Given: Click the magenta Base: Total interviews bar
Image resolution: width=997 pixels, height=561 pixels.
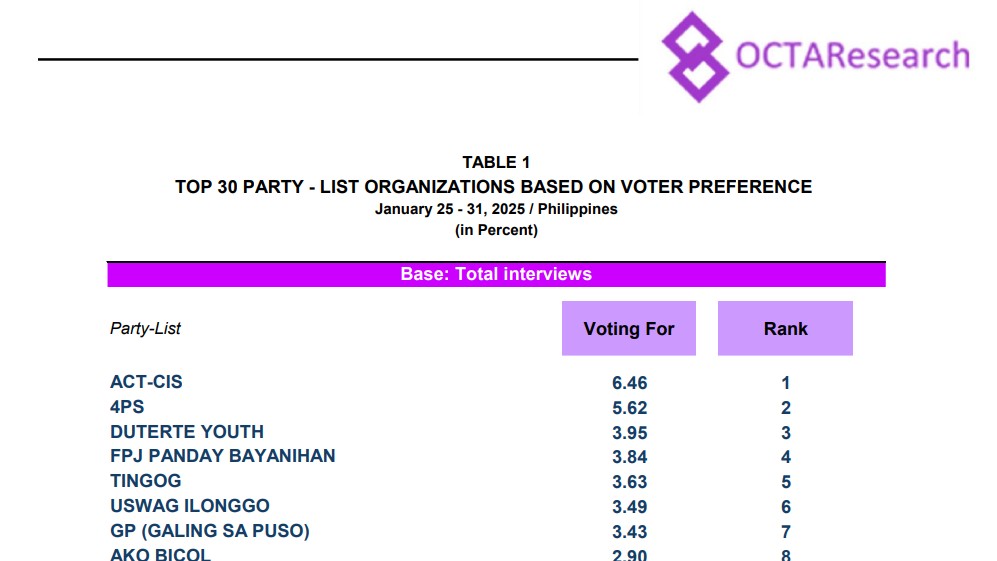Looking at the screenshot, I should pos(496,274).
